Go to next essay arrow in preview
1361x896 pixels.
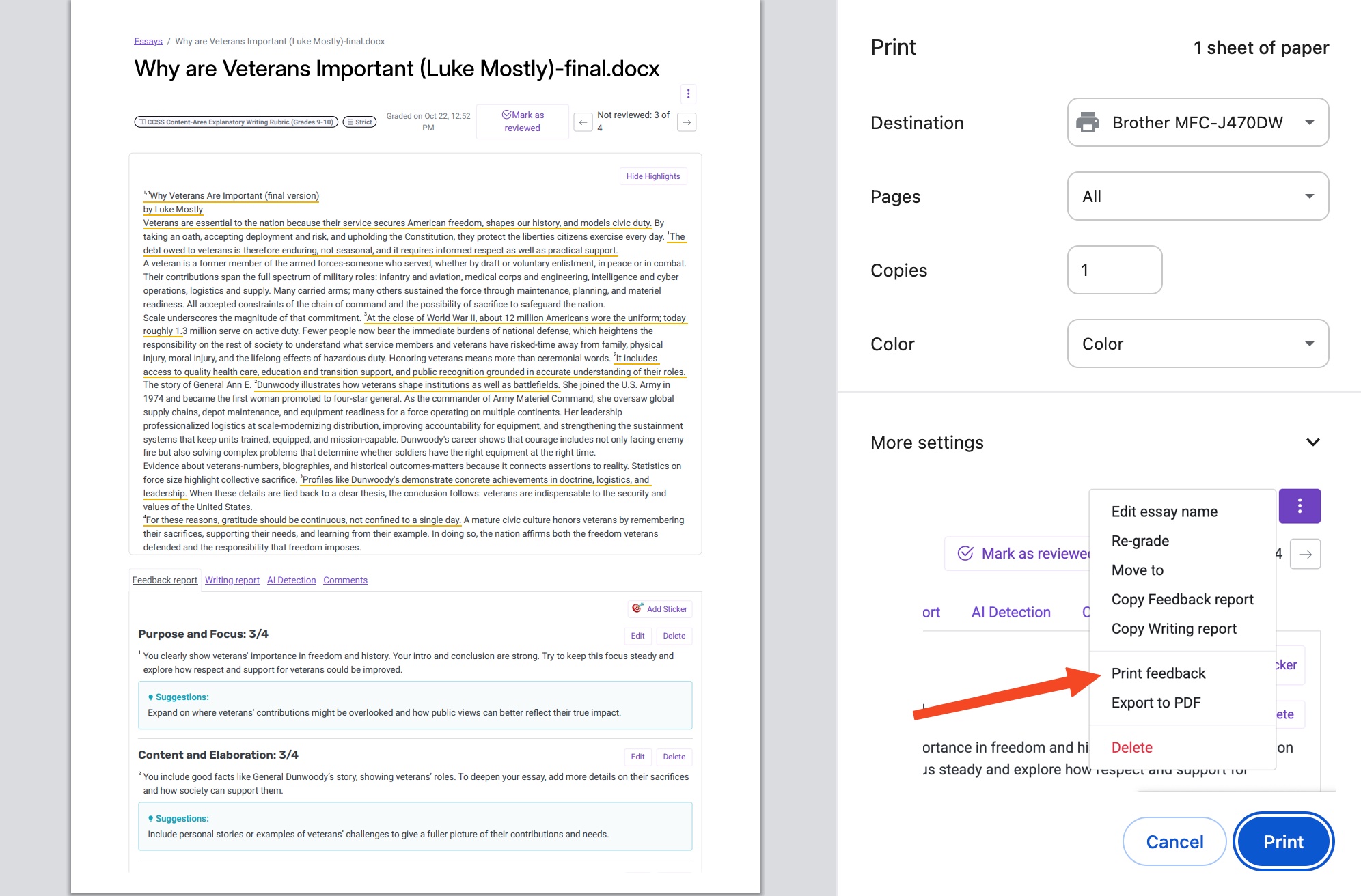tap(687, 122)
